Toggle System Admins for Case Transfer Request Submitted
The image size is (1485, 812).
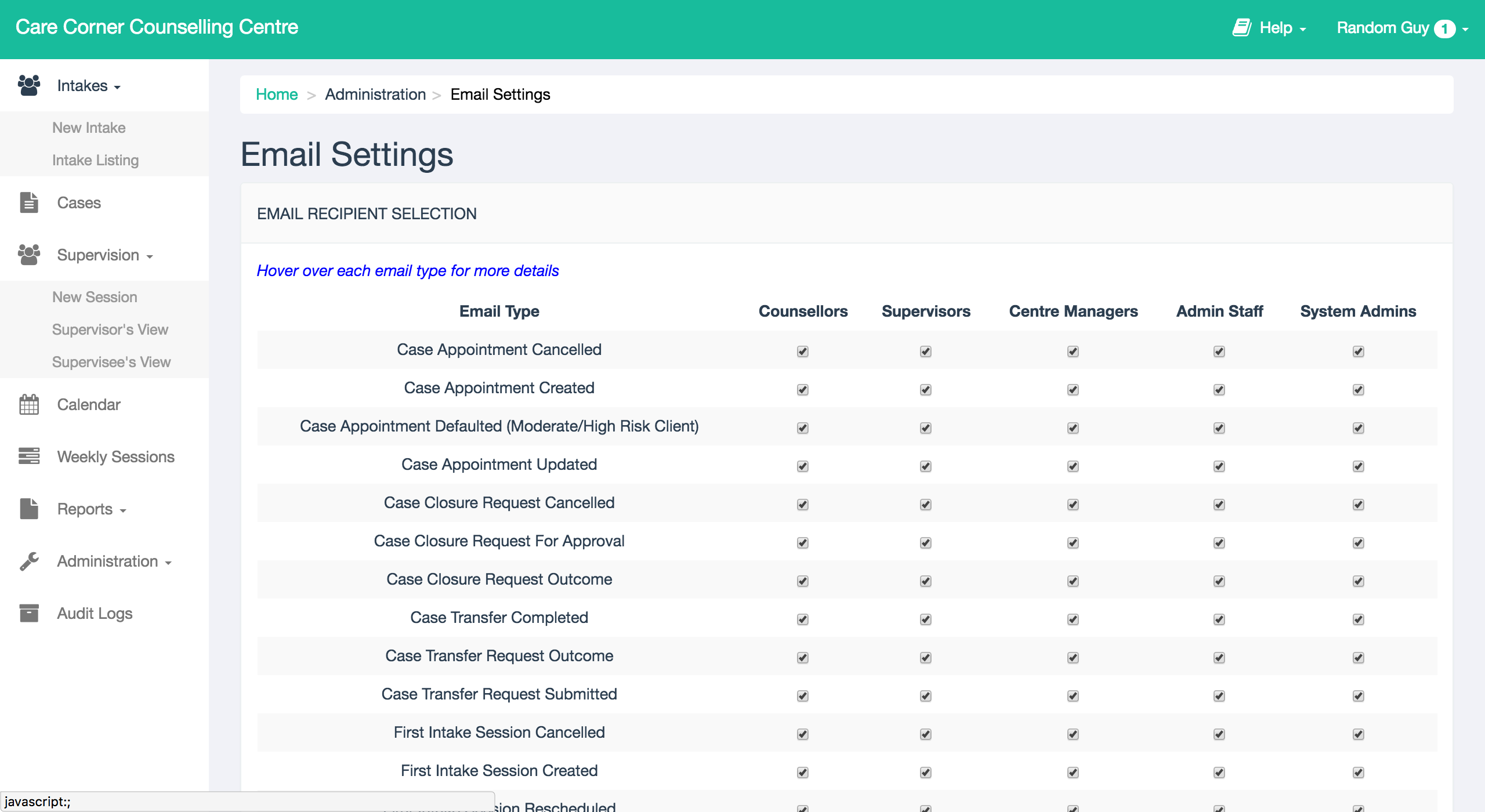(x=1359, y=696)
